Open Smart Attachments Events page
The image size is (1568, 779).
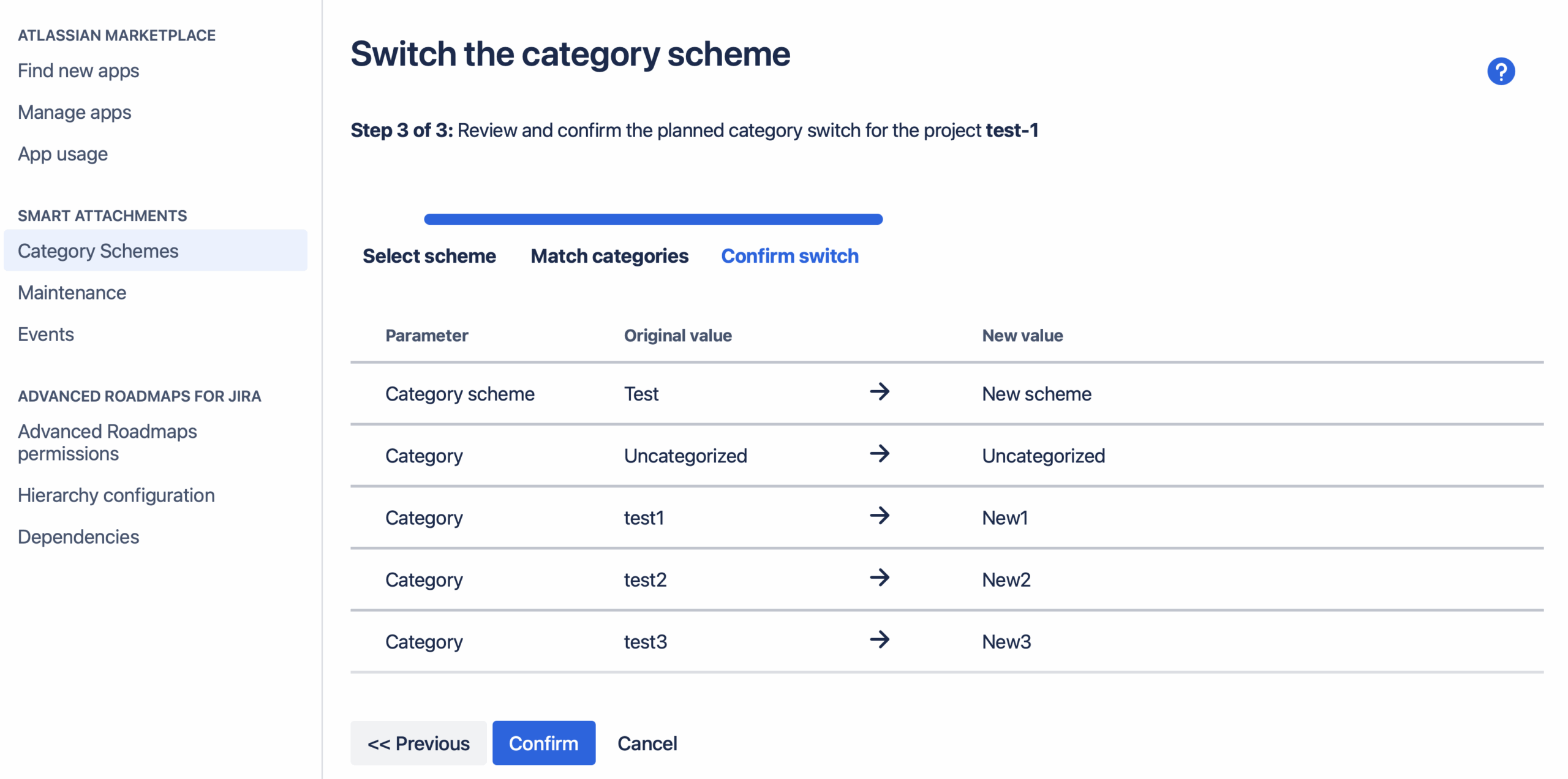(46, 334)
